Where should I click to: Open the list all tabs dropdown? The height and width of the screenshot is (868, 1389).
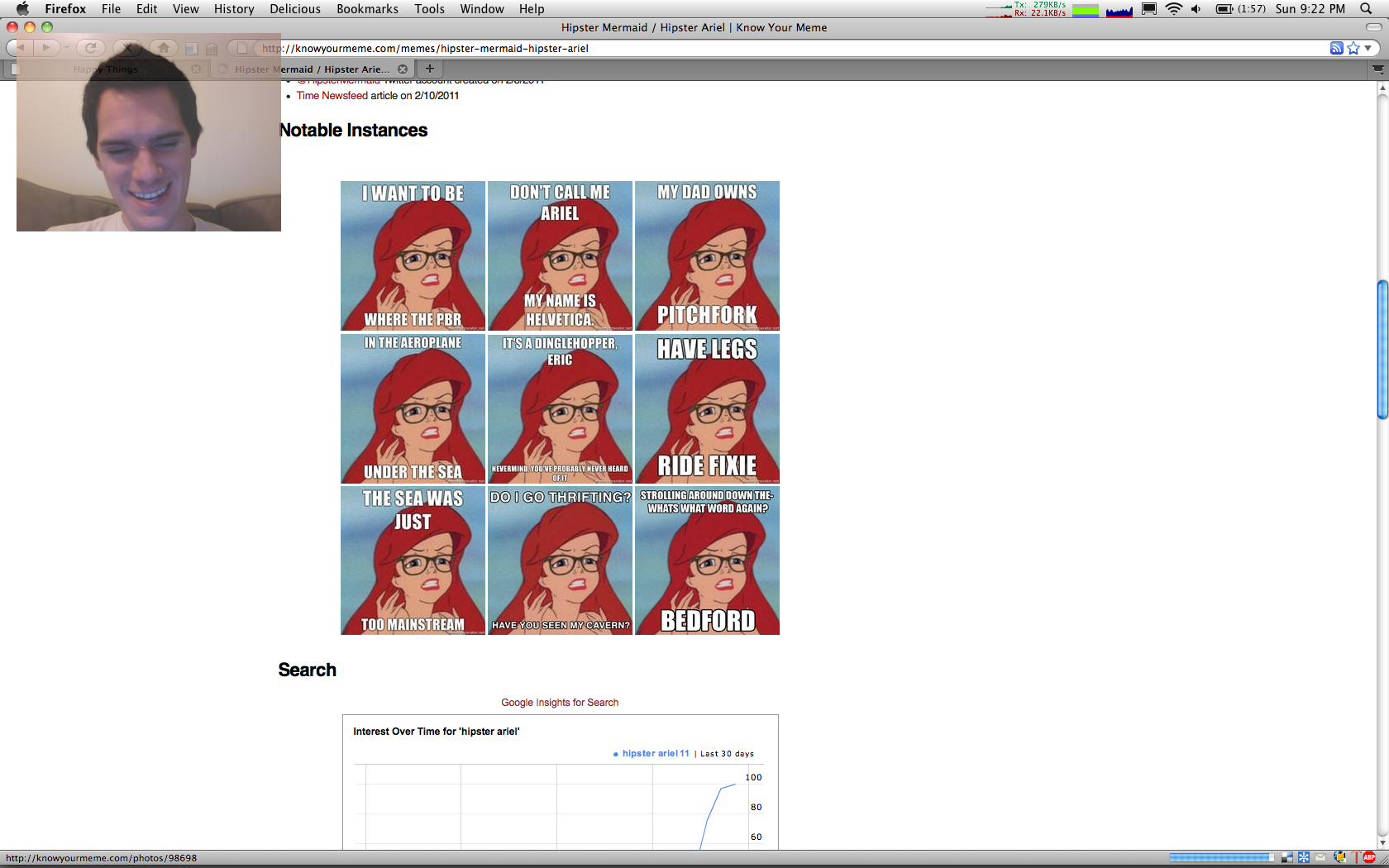pos(1378,69)
